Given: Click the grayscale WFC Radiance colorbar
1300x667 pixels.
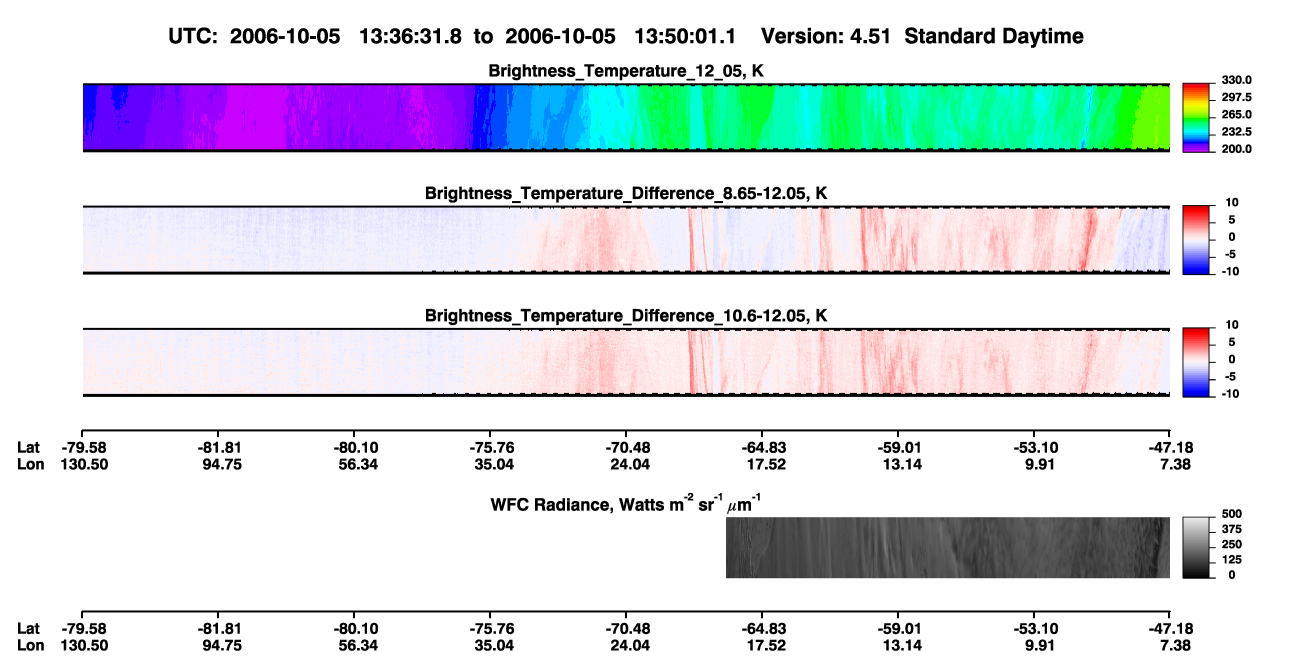Looking at the screenshot, I should click(1197, 547).
